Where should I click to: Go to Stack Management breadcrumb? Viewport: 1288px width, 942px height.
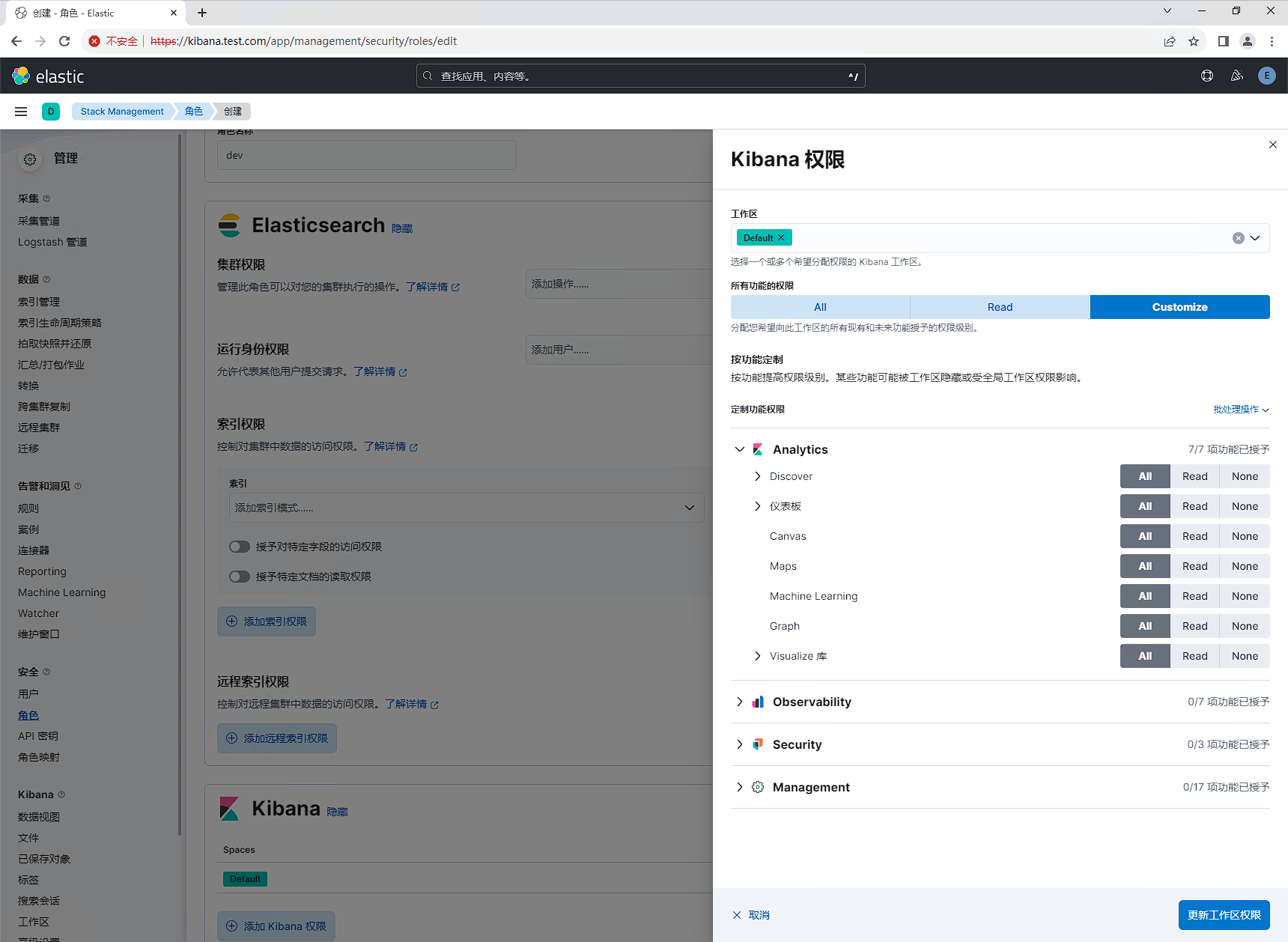coord(122,112)
